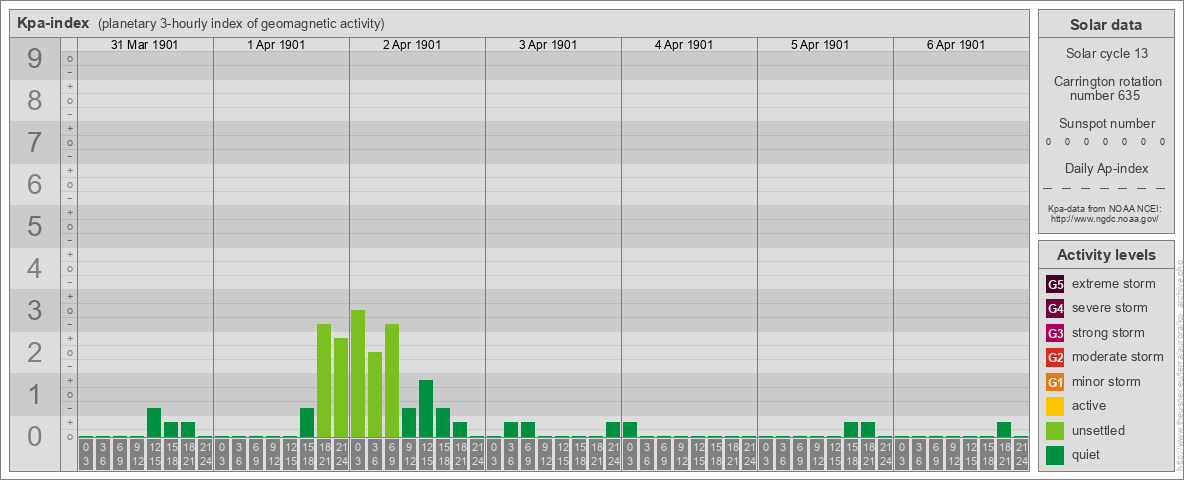Click the G3 strong storm badge
The width and height of the screenshot is (1184, 480).
1055,333
